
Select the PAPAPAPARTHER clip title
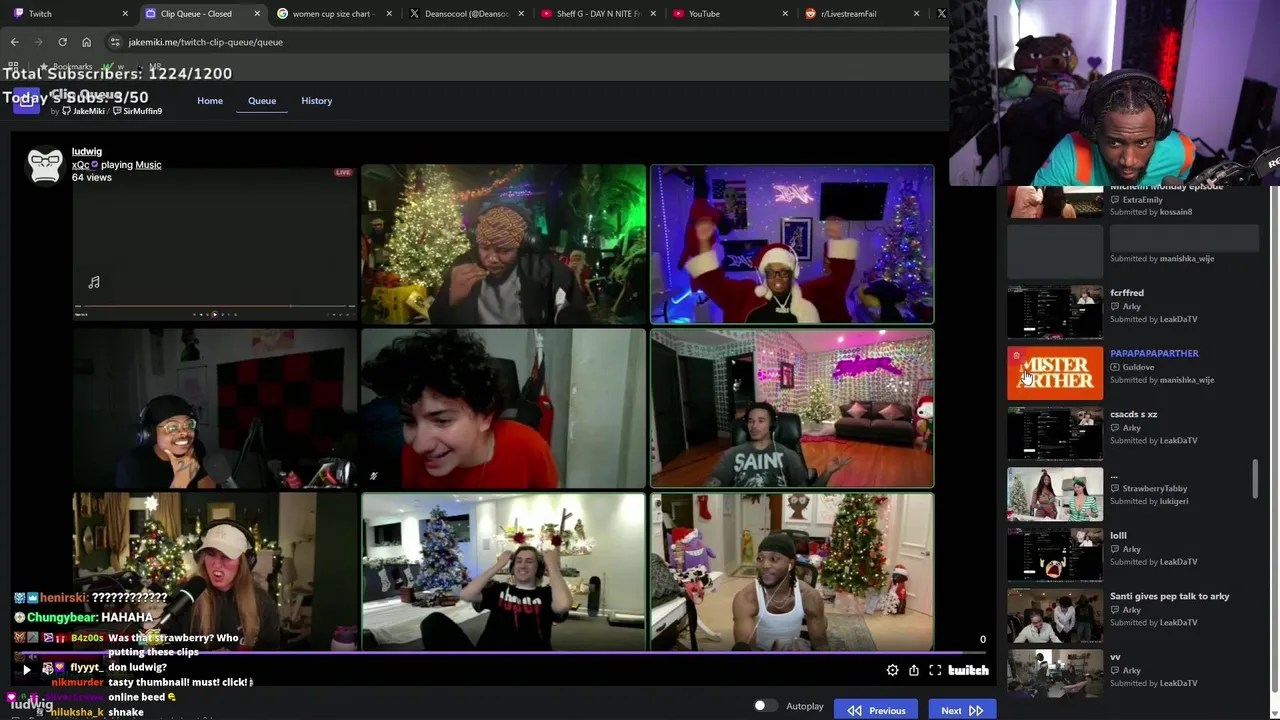1154,353
